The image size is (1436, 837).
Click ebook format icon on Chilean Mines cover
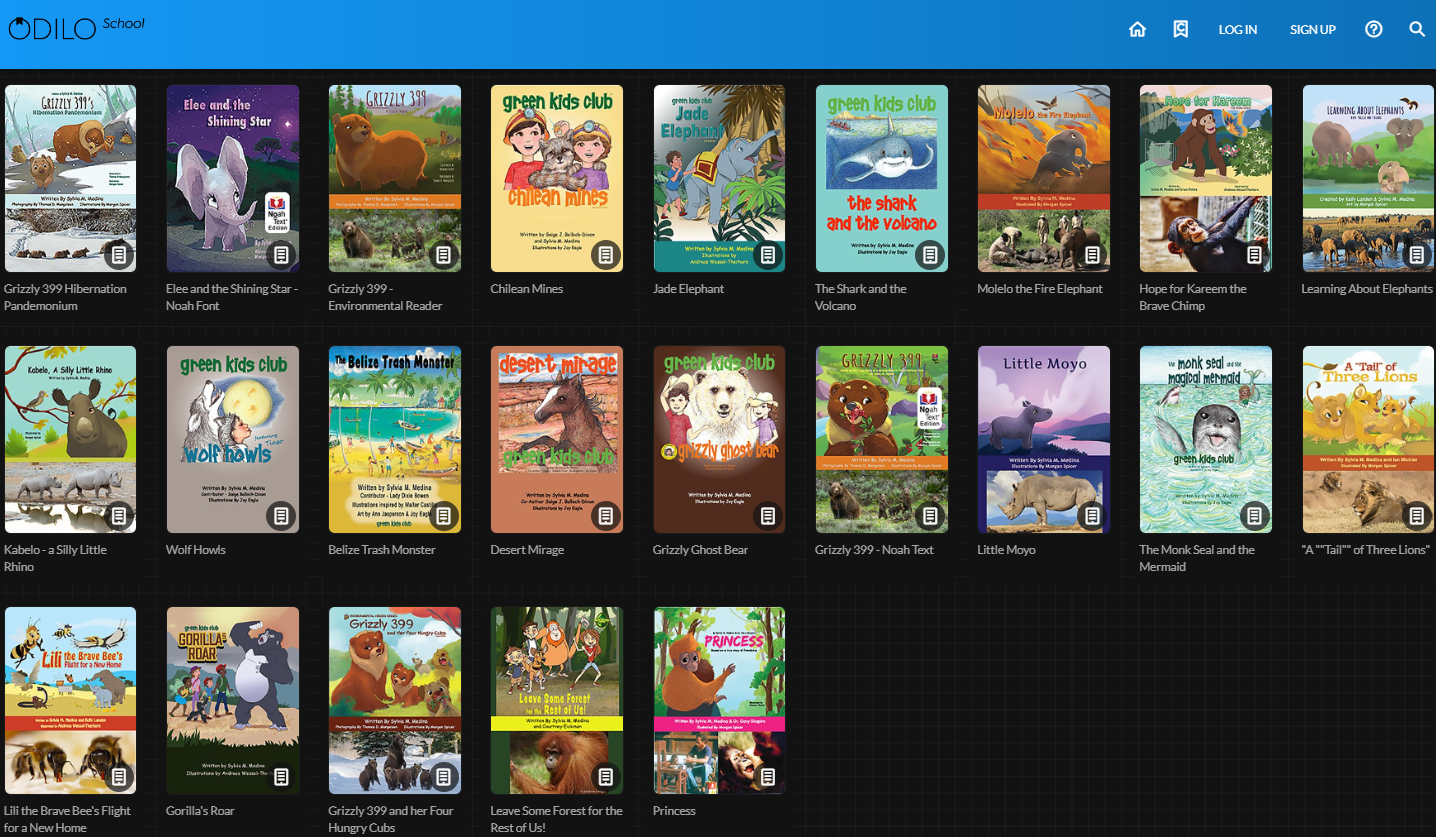pos(605,255)
